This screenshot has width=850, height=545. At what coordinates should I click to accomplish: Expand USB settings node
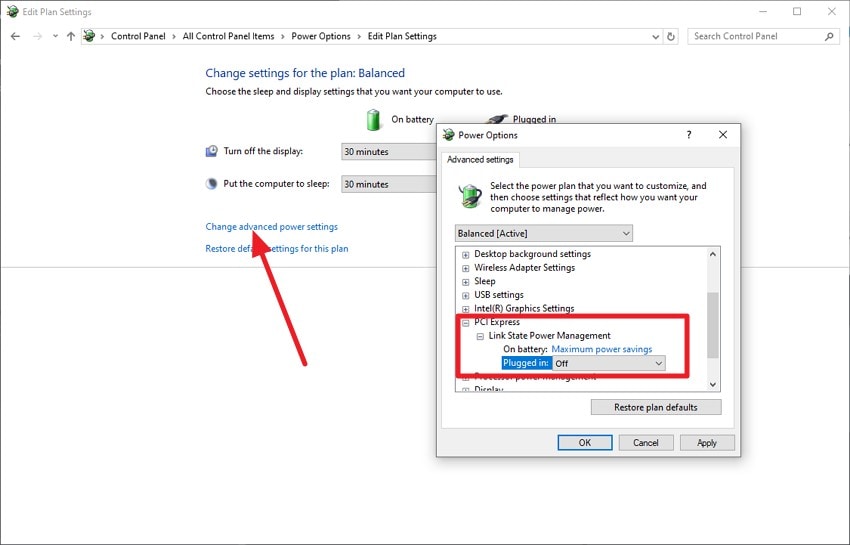466,295
